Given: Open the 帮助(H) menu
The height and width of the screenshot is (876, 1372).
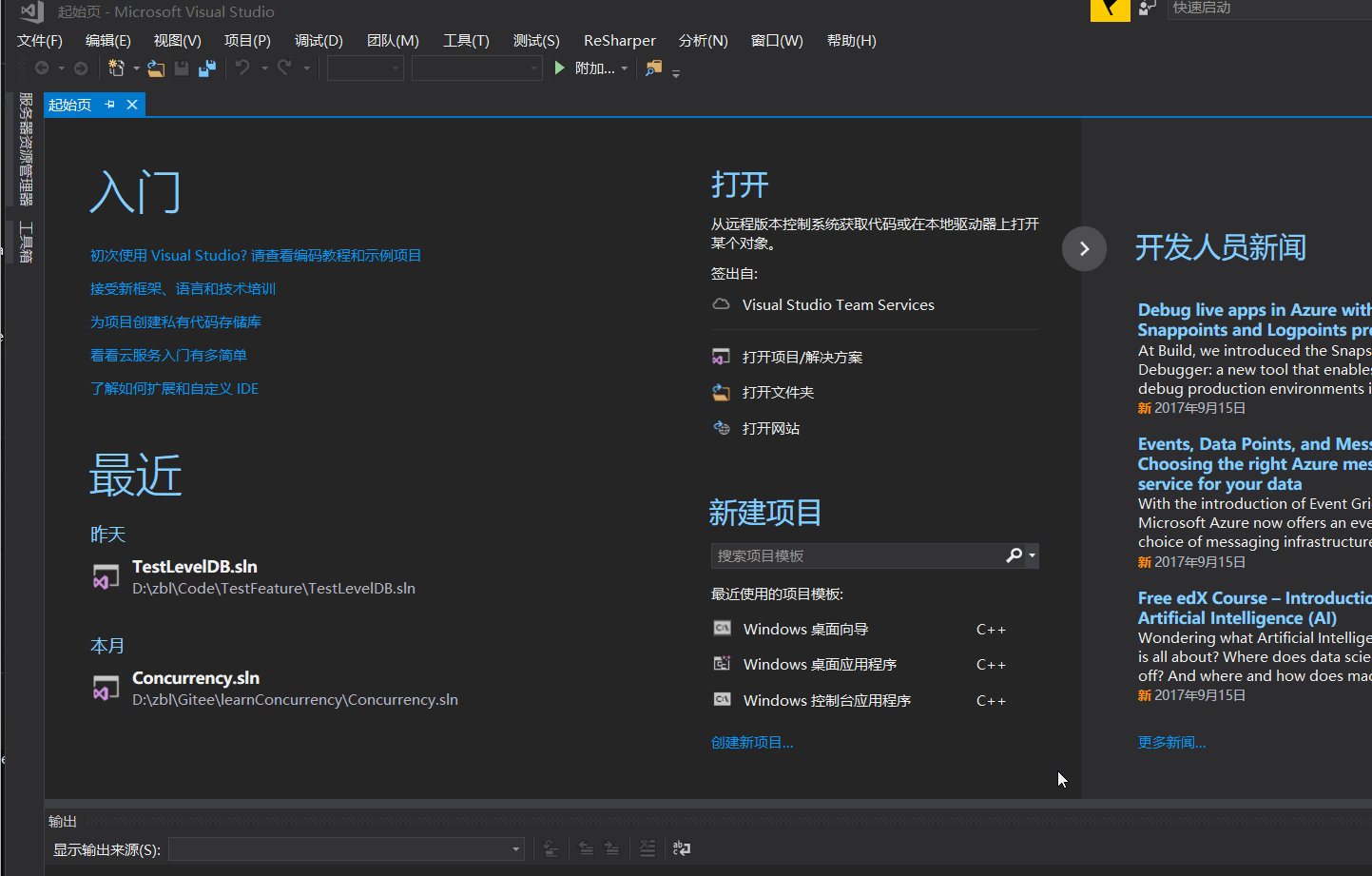Looking at the screenshot, I should [x=852, y=41].
